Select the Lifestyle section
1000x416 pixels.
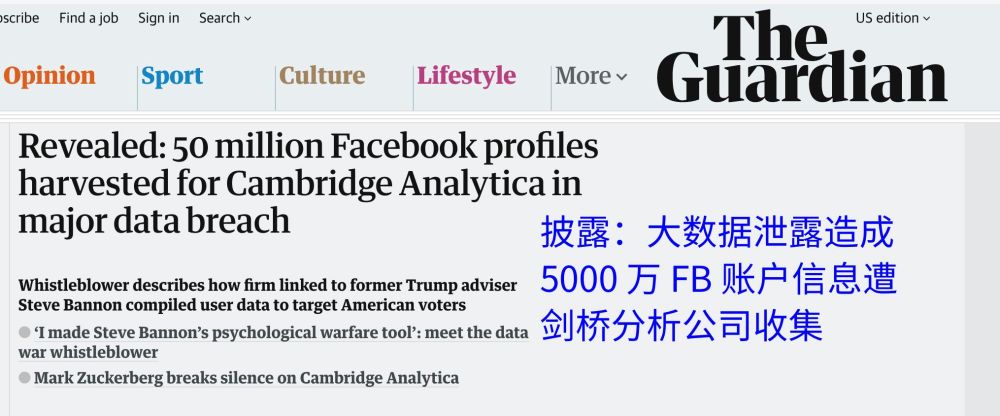pyautogui.click(x=467, y=76)
